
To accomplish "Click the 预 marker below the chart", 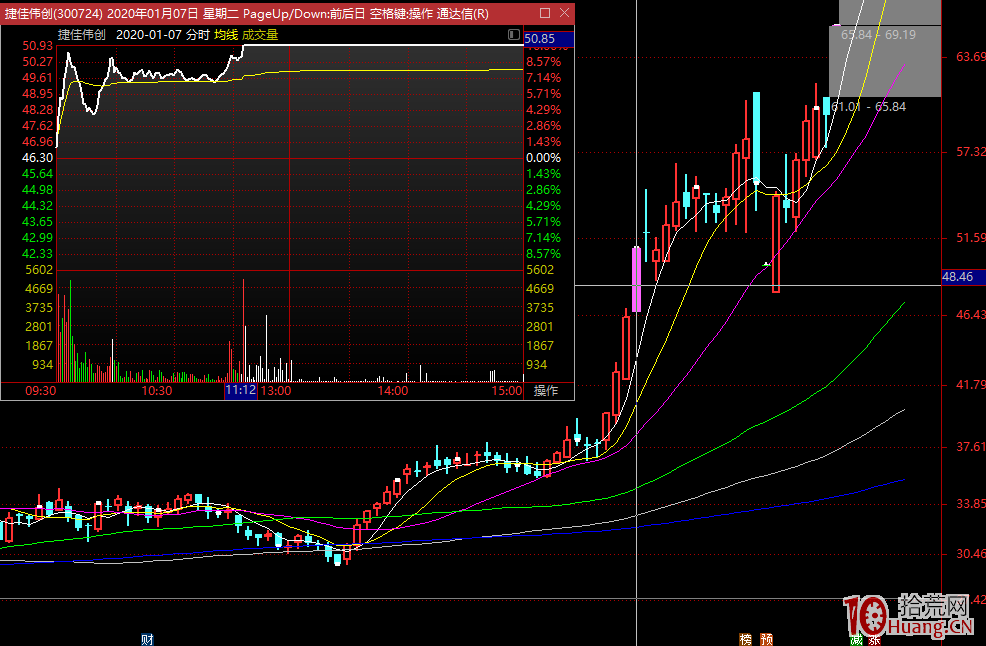I will 766,639.
